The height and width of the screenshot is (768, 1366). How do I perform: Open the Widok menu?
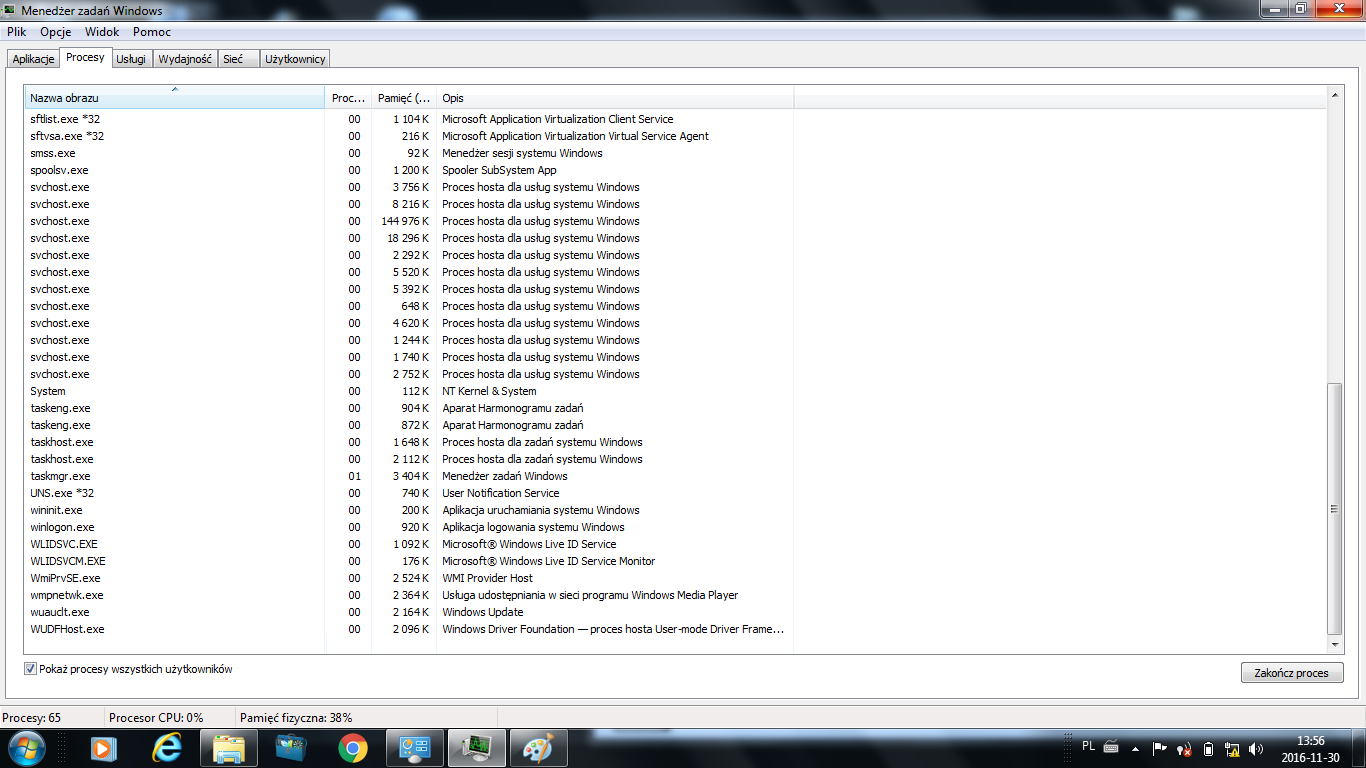(102, 32)
